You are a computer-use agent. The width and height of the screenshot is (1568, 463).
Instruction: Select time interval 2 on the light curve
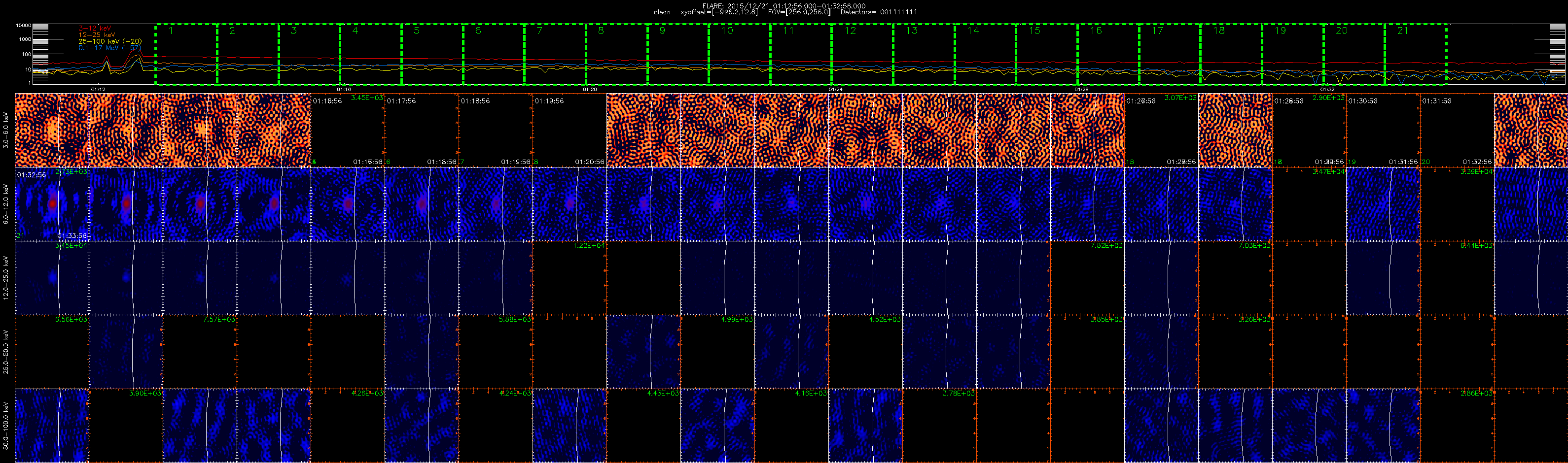[x=248, y=55]
